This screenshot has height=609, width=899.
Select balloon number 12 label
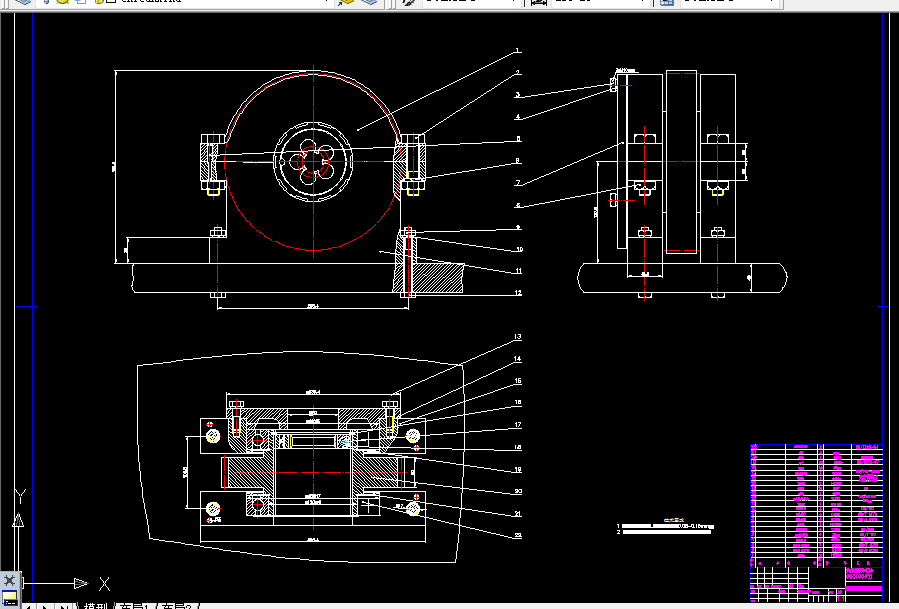(x=518, y=293)
